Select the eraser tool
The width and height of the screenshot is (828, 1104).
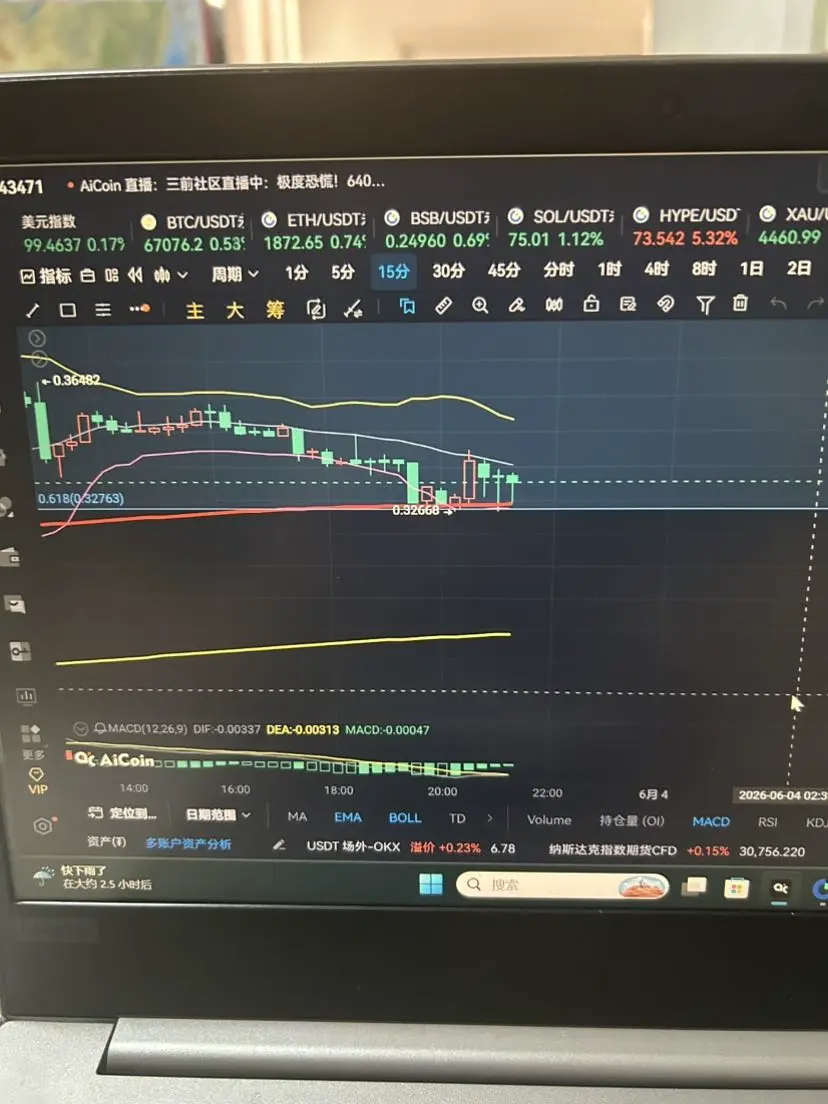coord(517,305)
